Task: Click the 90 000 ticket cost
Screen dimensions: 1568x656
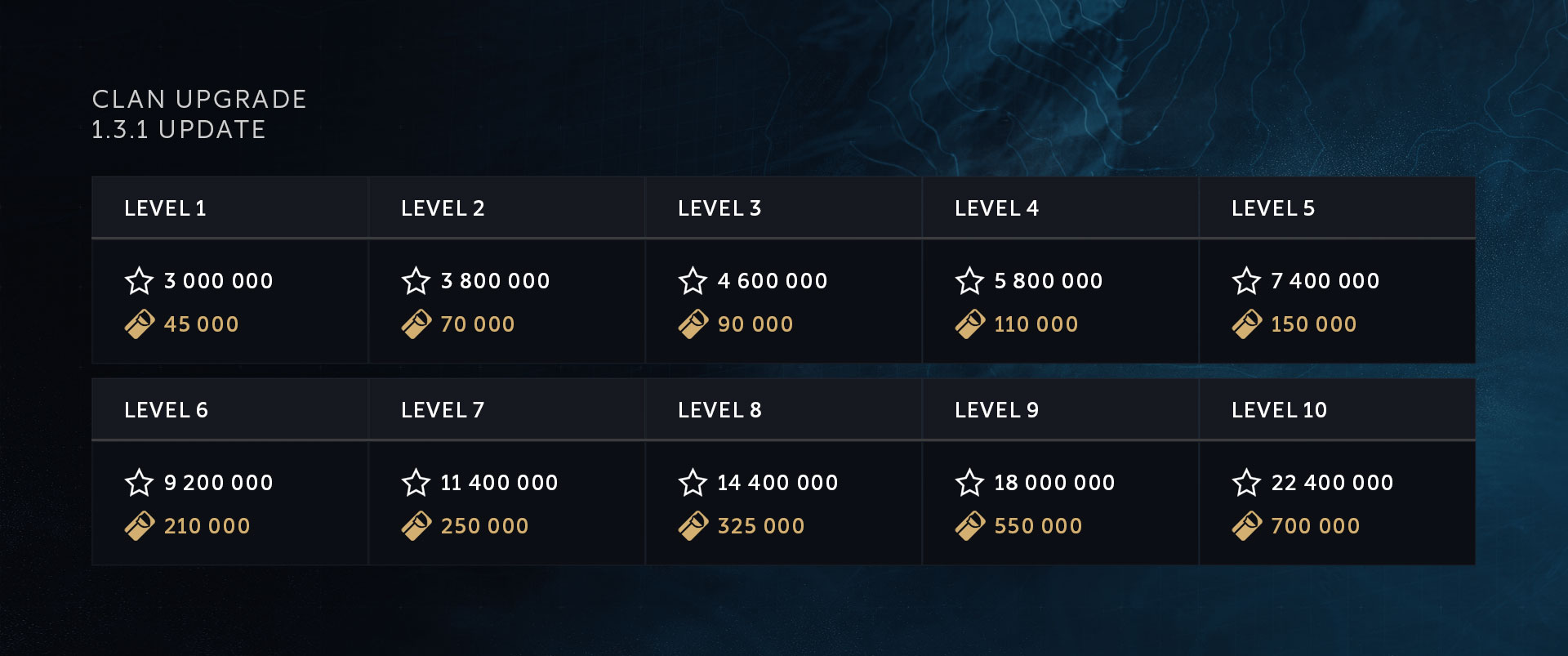Action: click(755, 324)
